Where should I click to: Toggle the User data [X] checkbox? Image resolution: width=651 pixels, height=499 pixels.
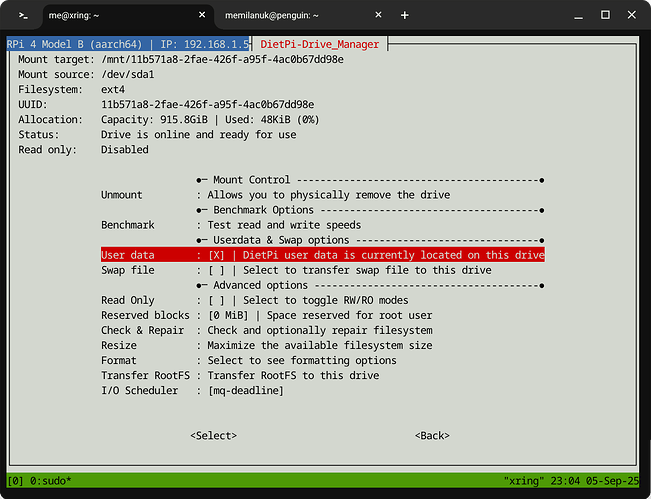[216, 255]
